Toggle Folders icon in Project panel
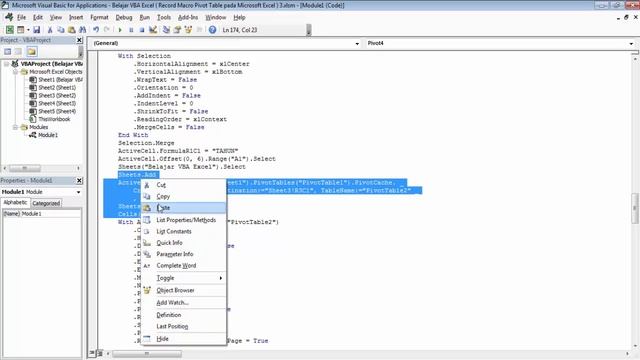Screen dimensions: 640x360 click(x=32, y=51)
